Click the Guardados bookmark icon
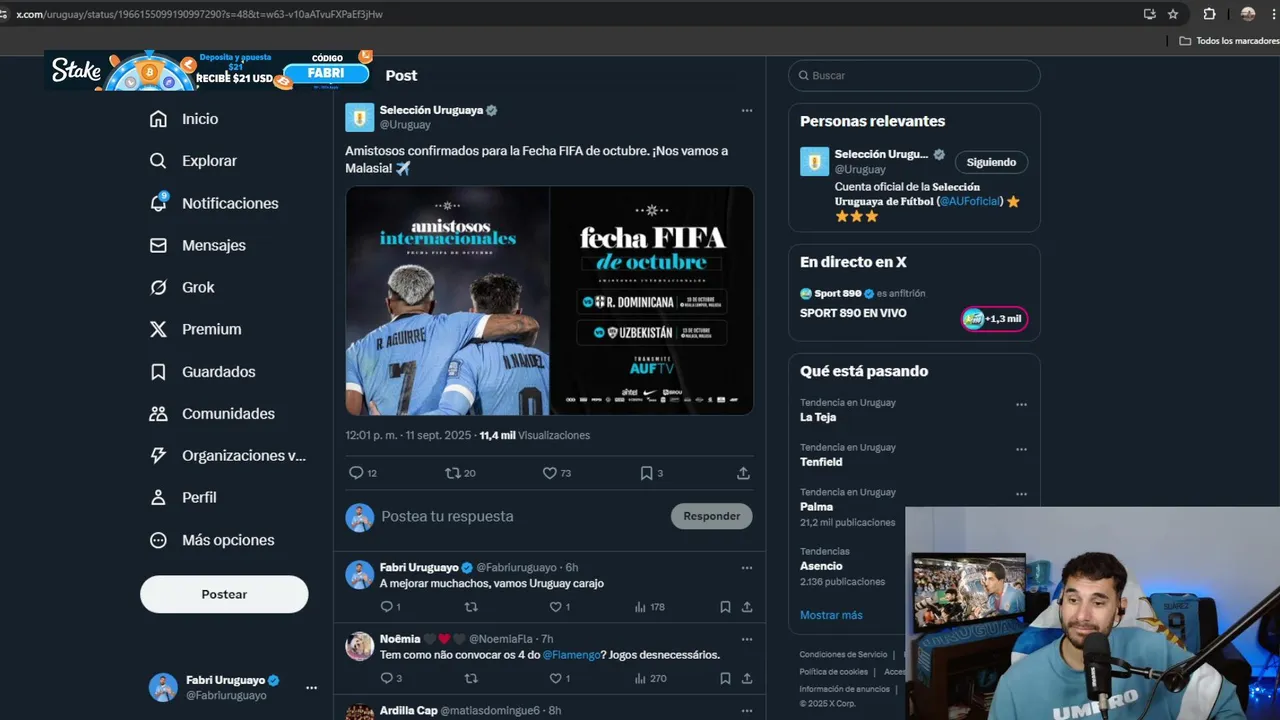This screenshot has height=720, width=1280. (158, 372)
